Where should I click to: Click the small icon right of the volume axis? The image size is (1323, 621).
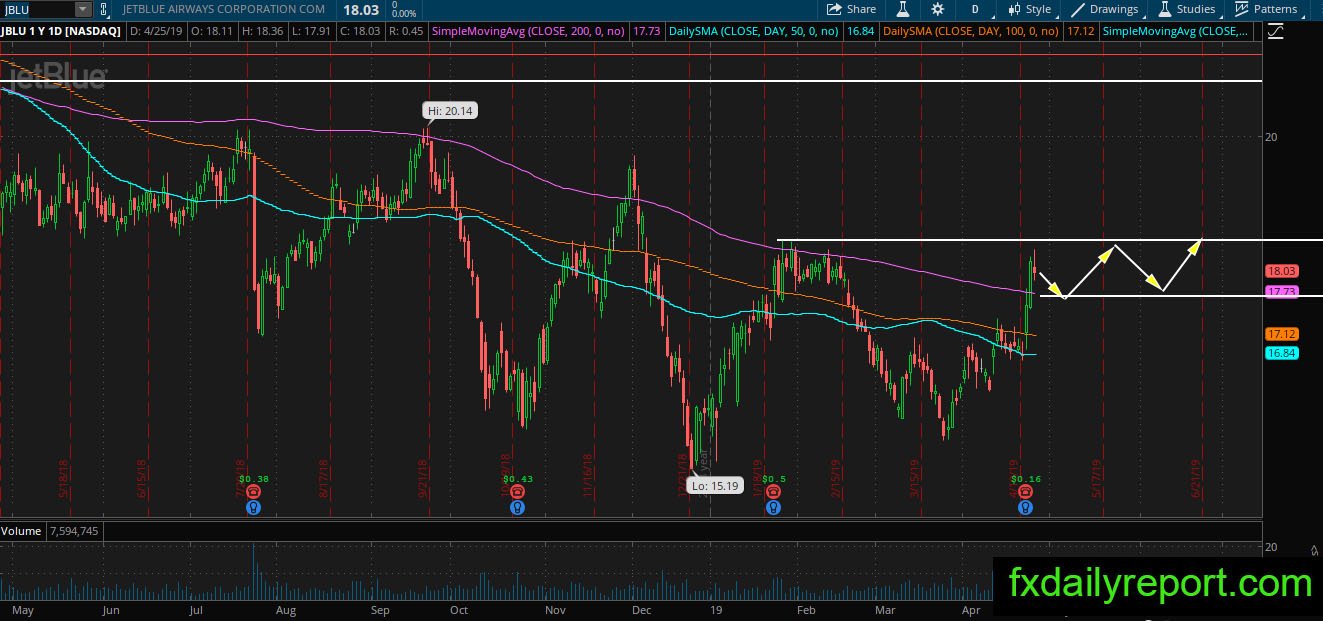[1312, 549]
